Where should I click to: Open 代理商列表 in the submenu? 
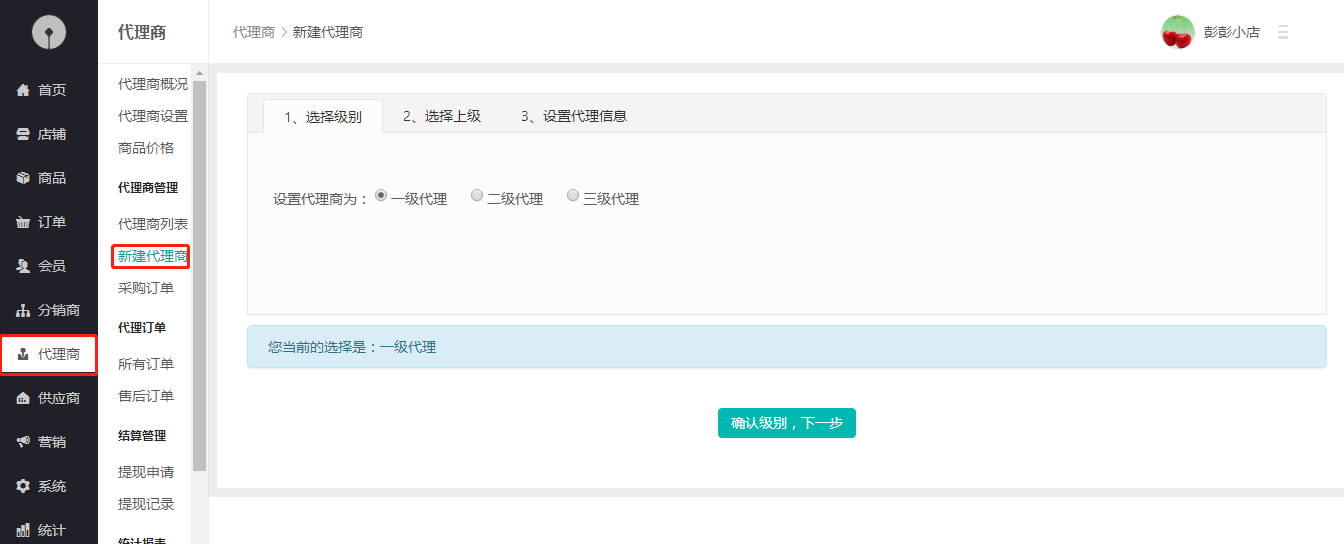point(152,224)
